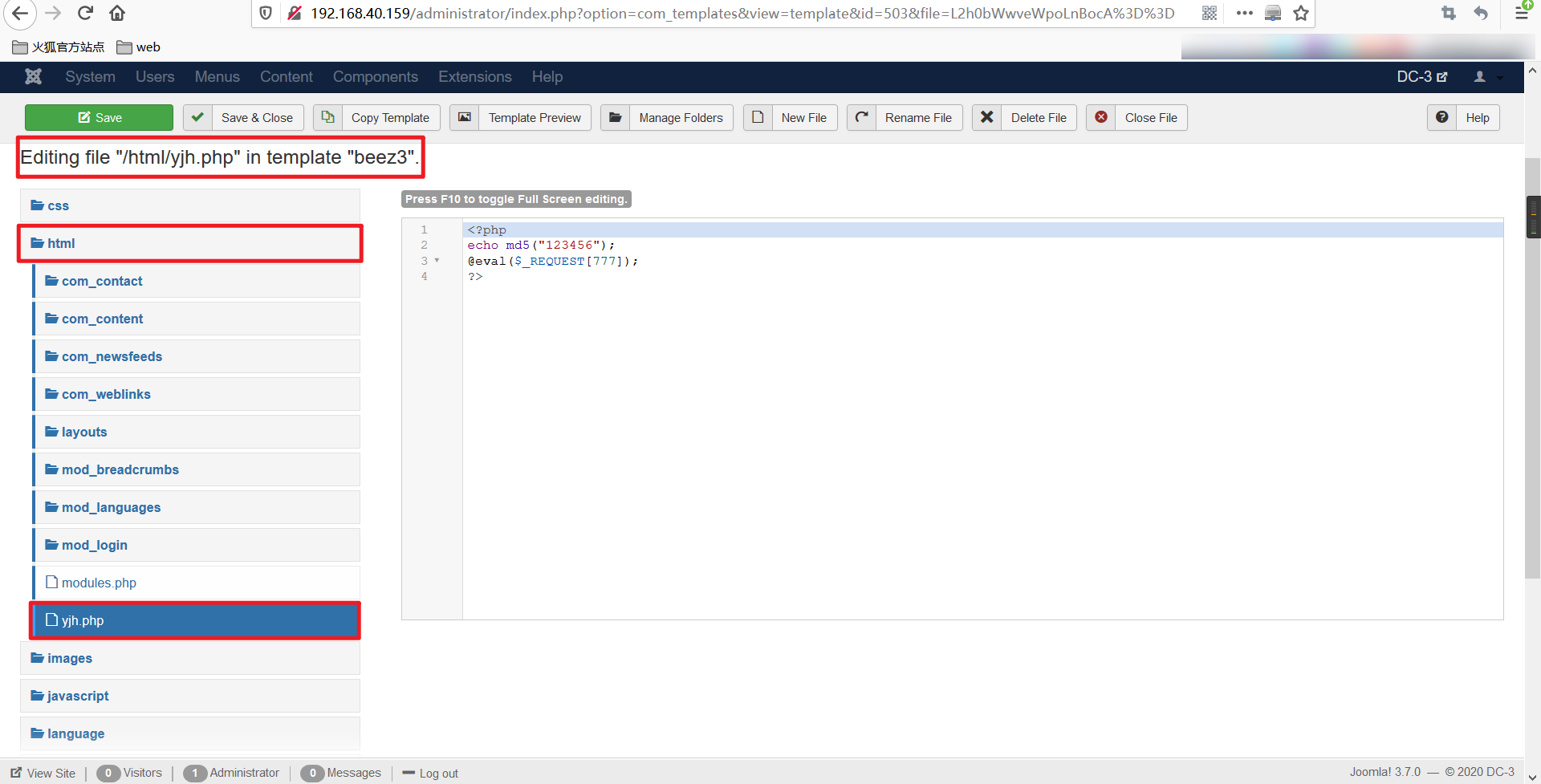Image resolution: width=1541 pixels, height=784 pixels.
Task: Click the Close File red icon
Action: [1101, 117]
